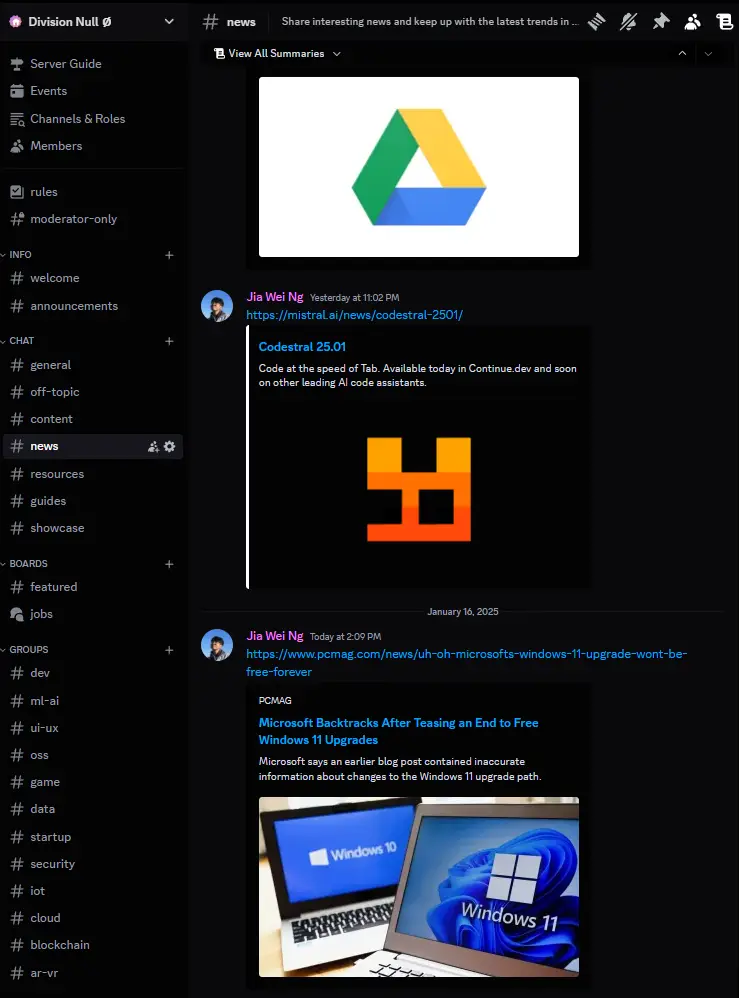
Task: Open the welcome channel
Action: tap(93, 278)
